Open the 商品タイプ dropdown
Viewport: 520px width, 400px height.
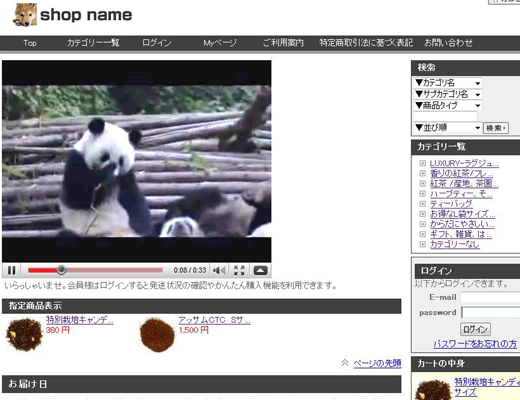448,106
